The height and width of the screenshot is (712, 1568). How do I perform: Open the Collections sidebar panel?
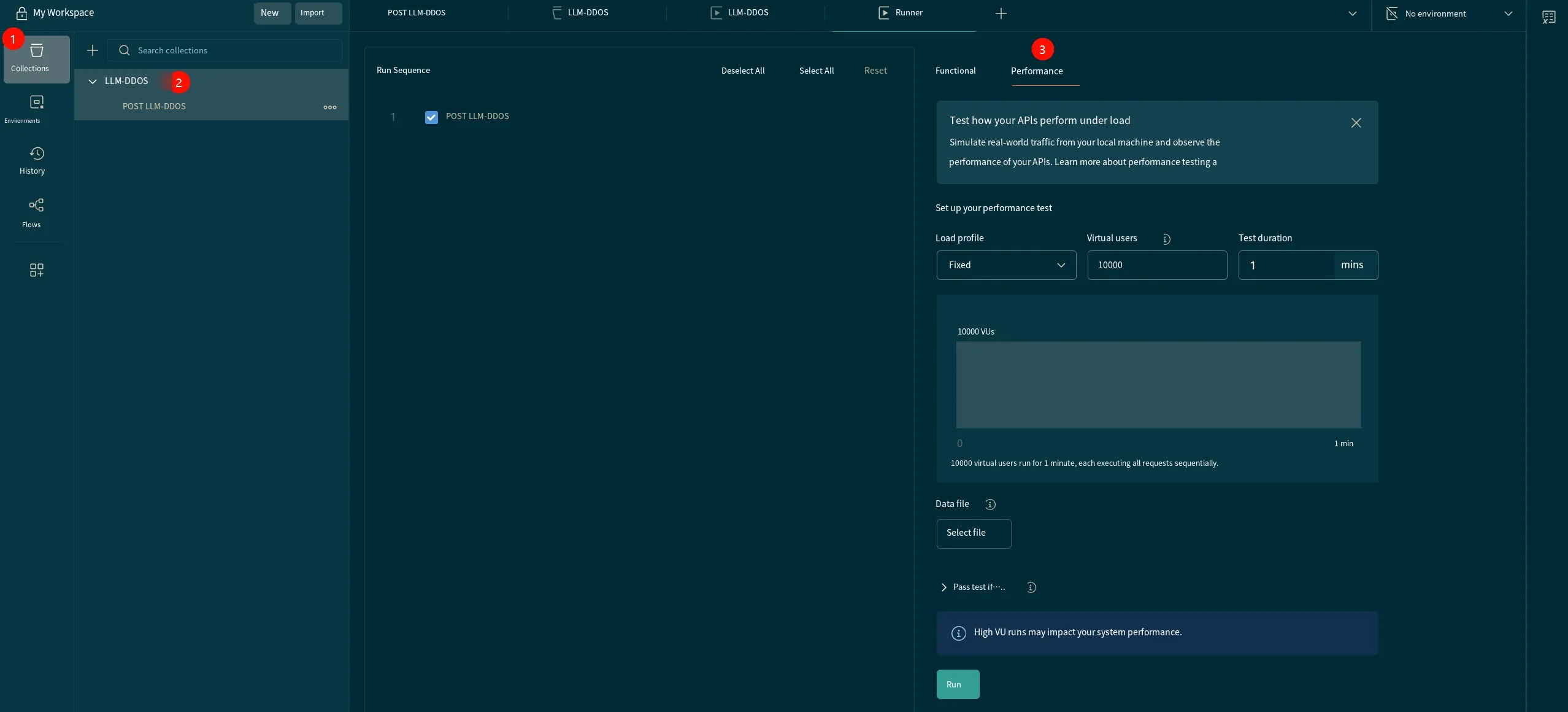[36, 59]
